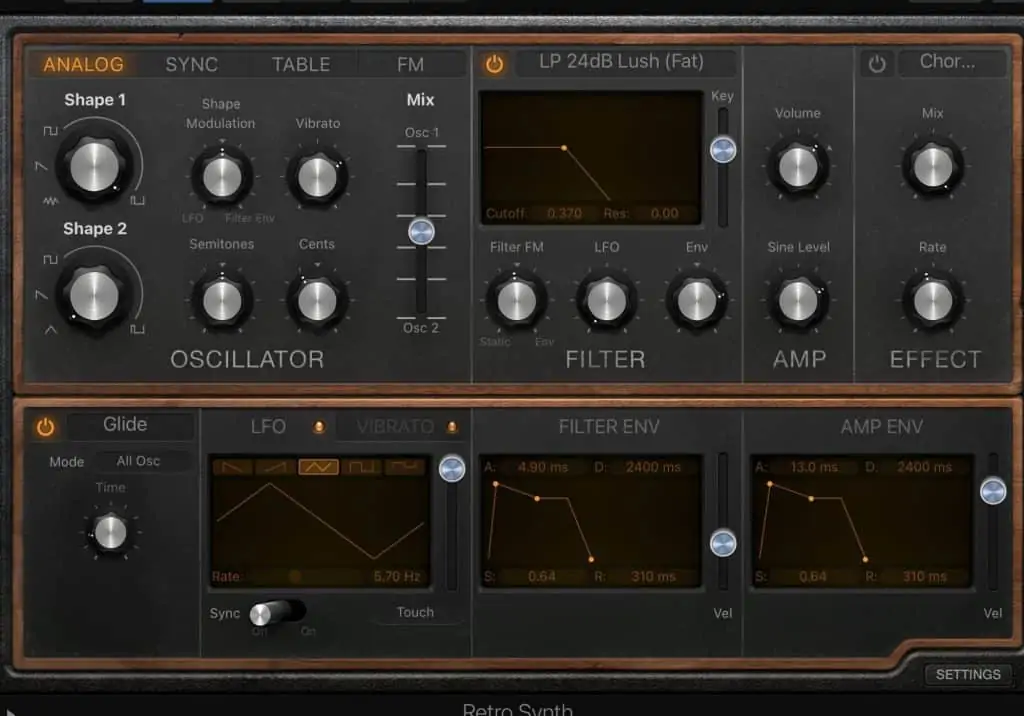Click the Filter Env attack value 4.90 ms
The image size is (1024, 716).
point(543,467)
